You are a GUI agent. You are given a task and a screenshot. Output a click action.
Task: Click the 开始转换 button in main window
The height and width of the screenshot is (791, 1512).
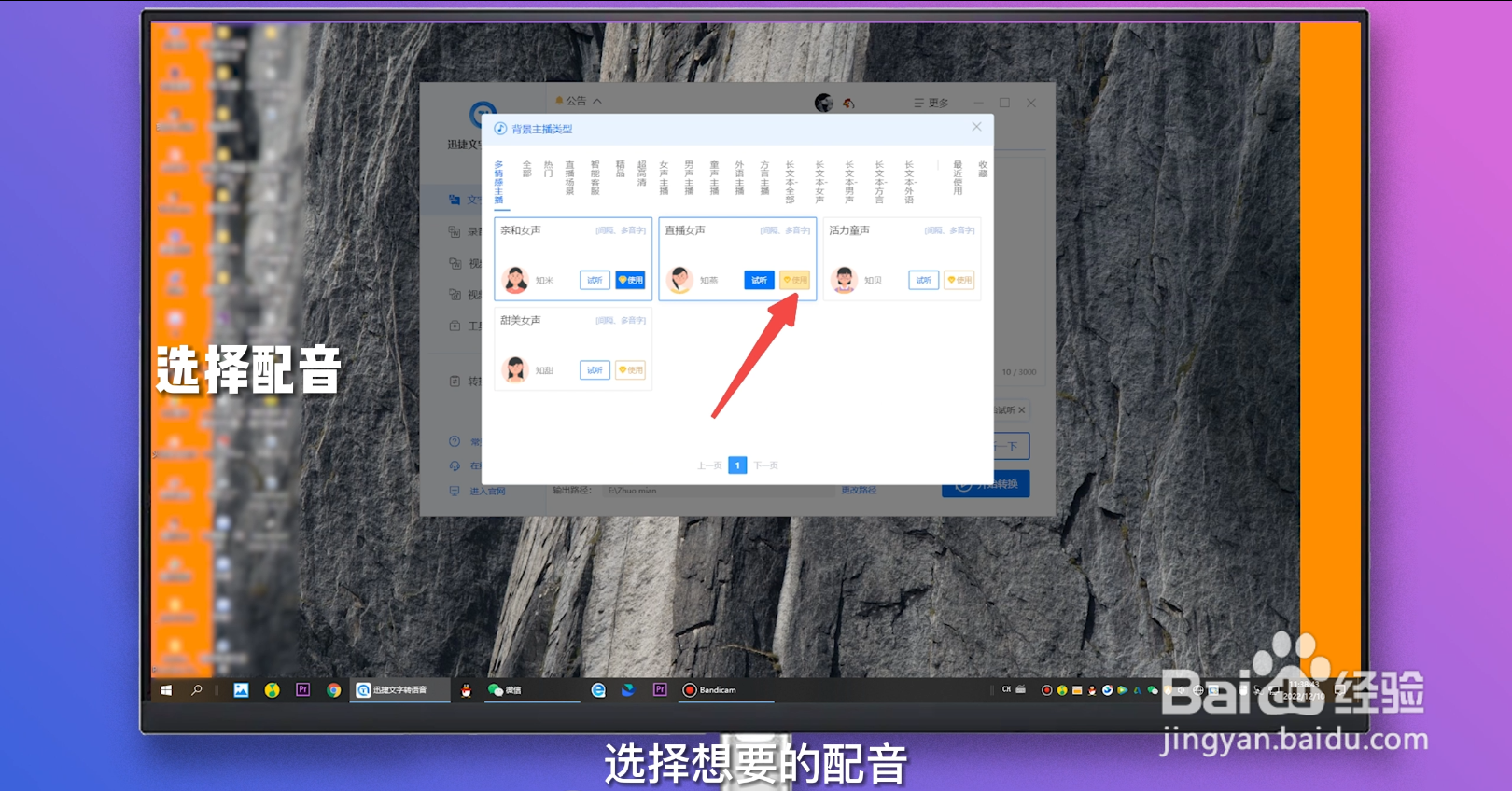click(x=986, y=484)
